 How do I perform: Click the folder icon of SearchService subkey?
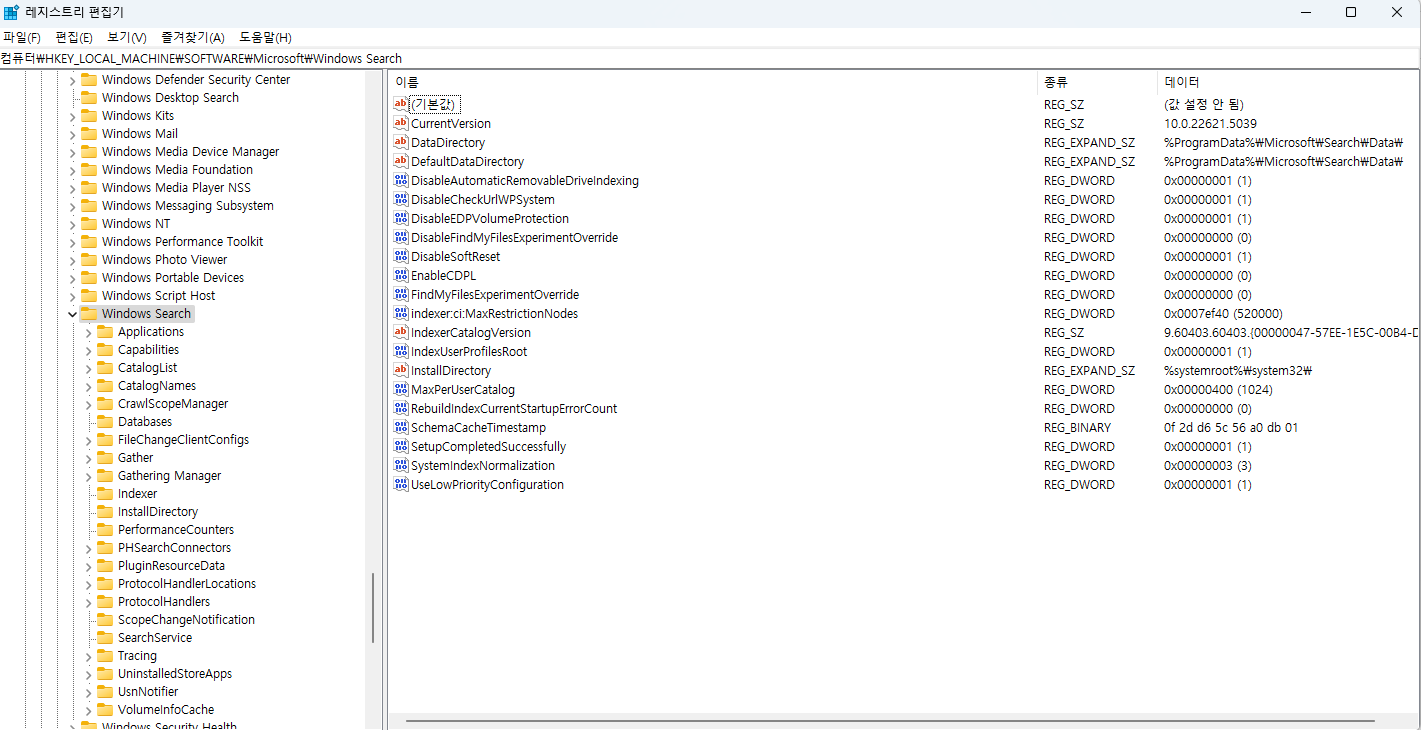[x=105, y=637]
